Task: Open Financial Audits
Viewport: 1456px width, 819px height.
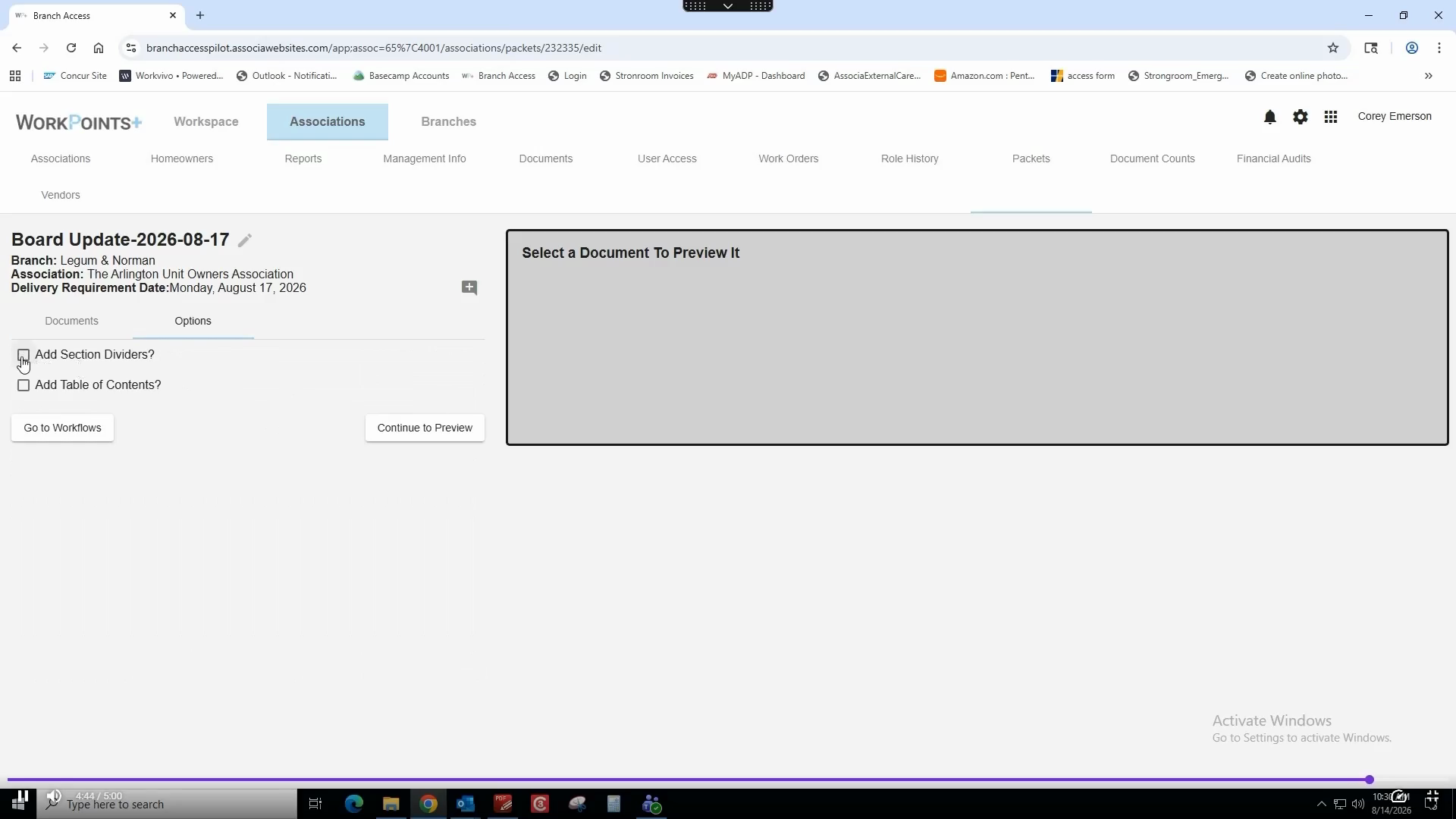Action: pyautogui.click(x=1274, y=158)
